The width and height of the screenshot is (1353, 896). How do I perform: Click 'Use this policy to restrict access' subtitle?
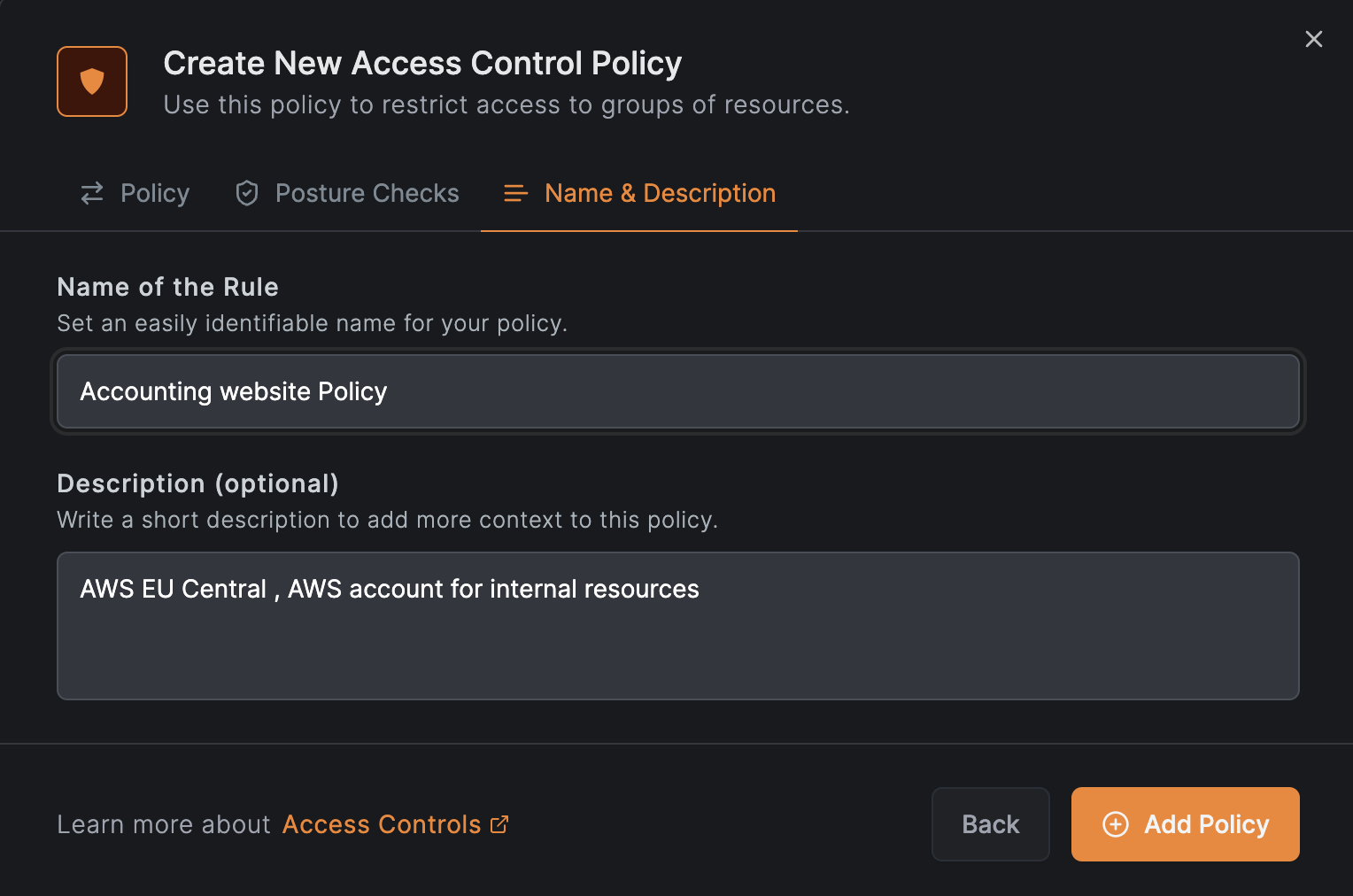point(506,104)
